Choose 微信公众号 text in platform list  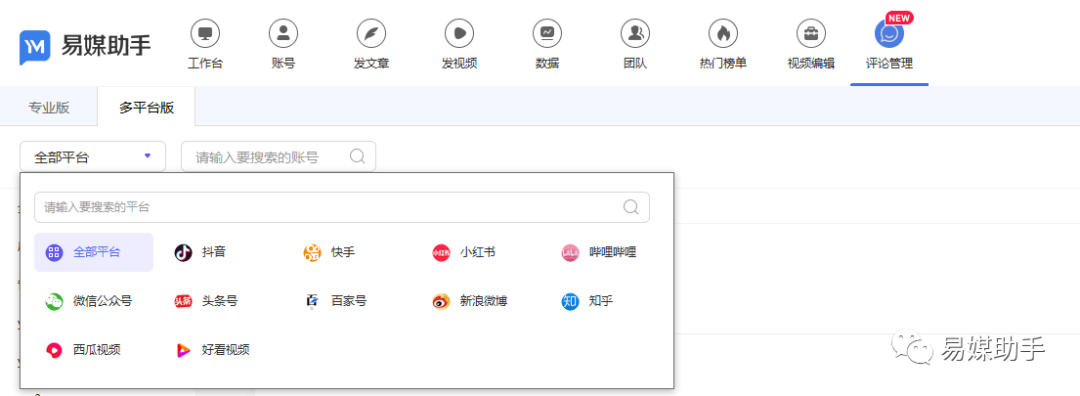(x=103, y=301)
